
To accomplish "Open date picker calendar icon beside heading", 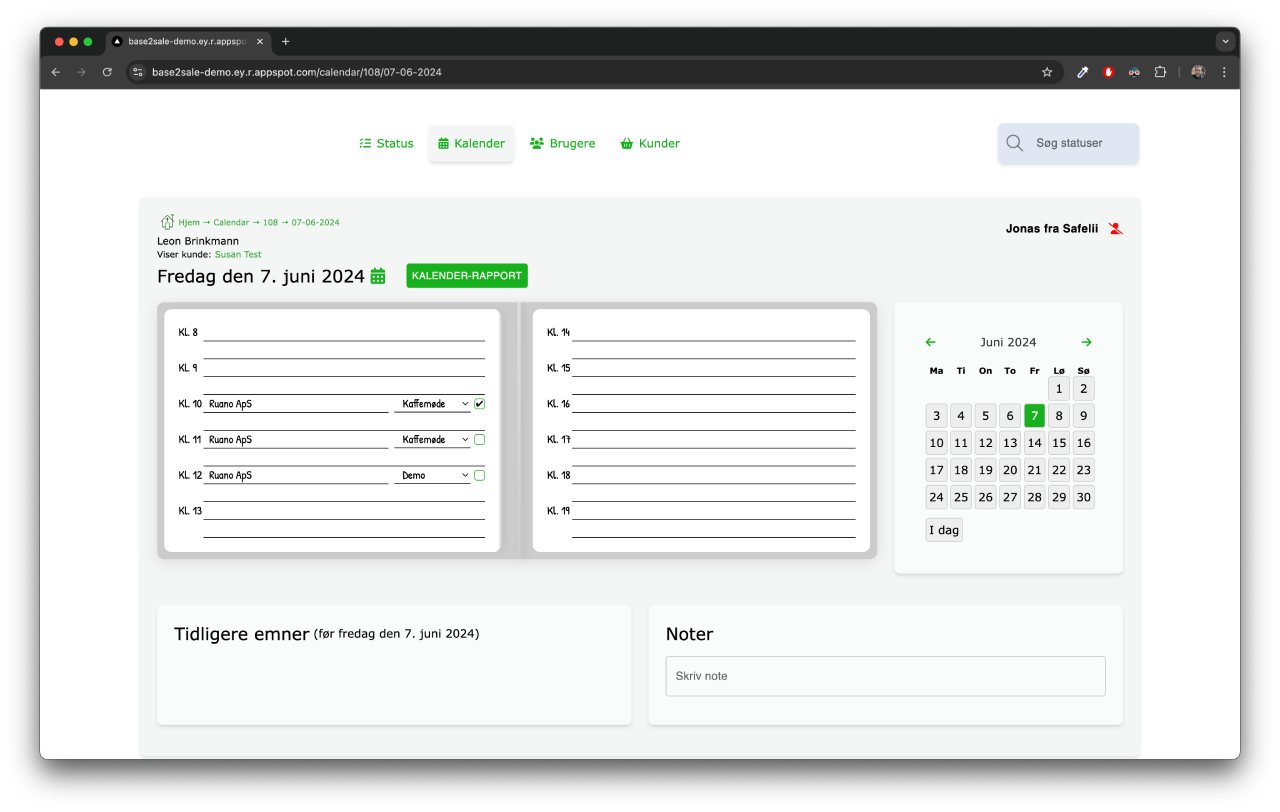I will point(378,276).
